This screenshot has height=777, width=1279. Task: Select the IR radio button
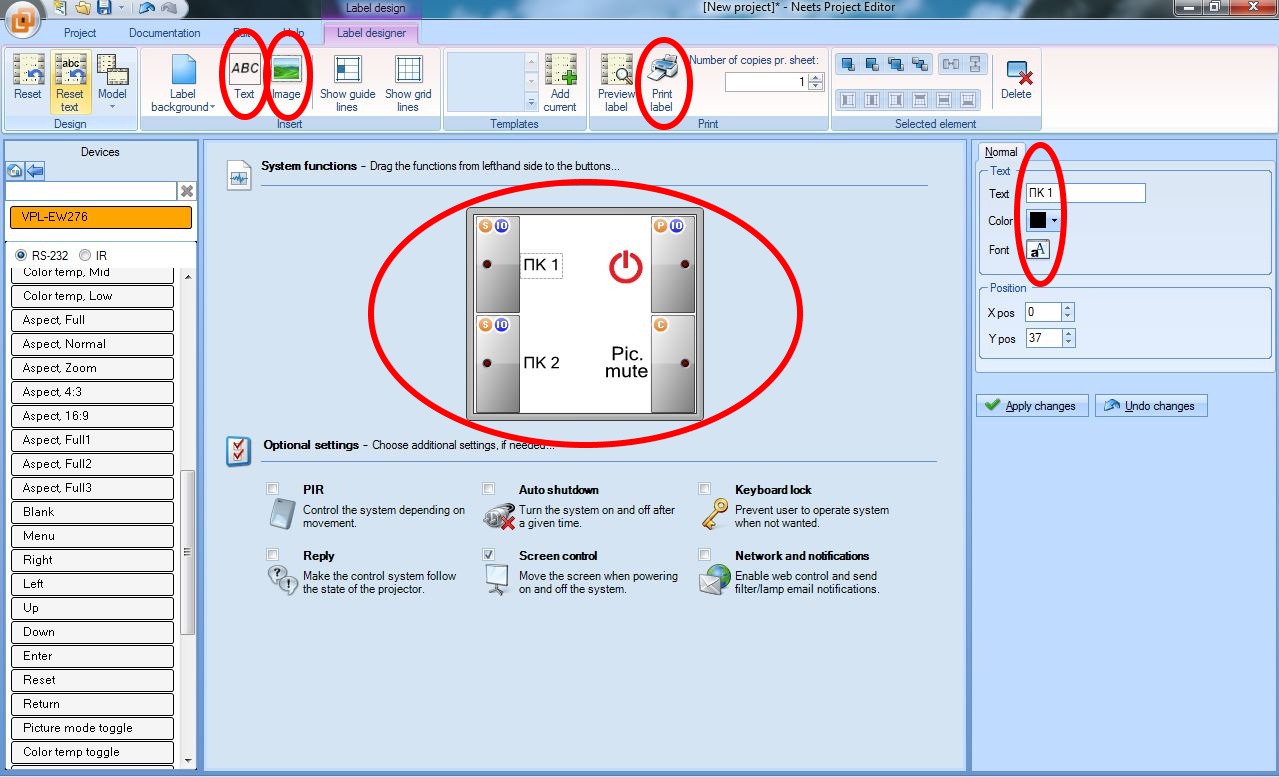(x=84, y=256)
